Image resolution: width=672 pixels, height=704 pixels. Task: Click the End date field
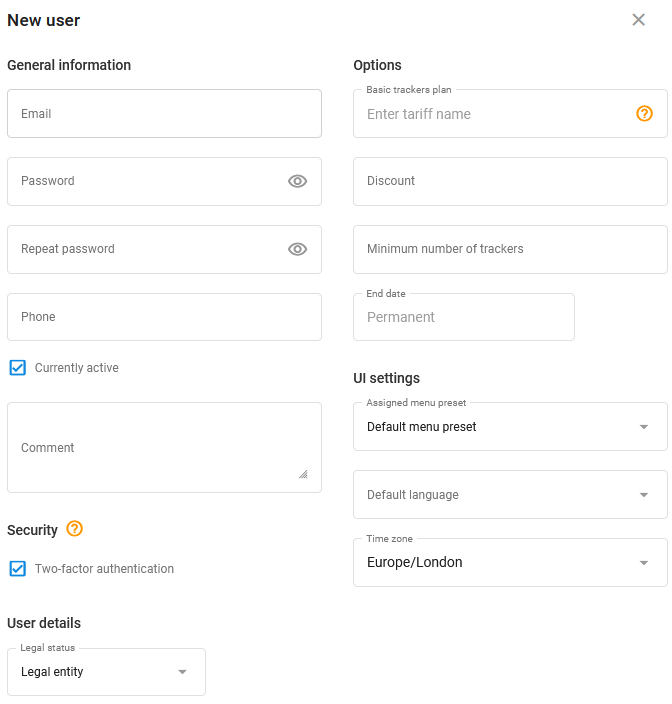(464, 317)
